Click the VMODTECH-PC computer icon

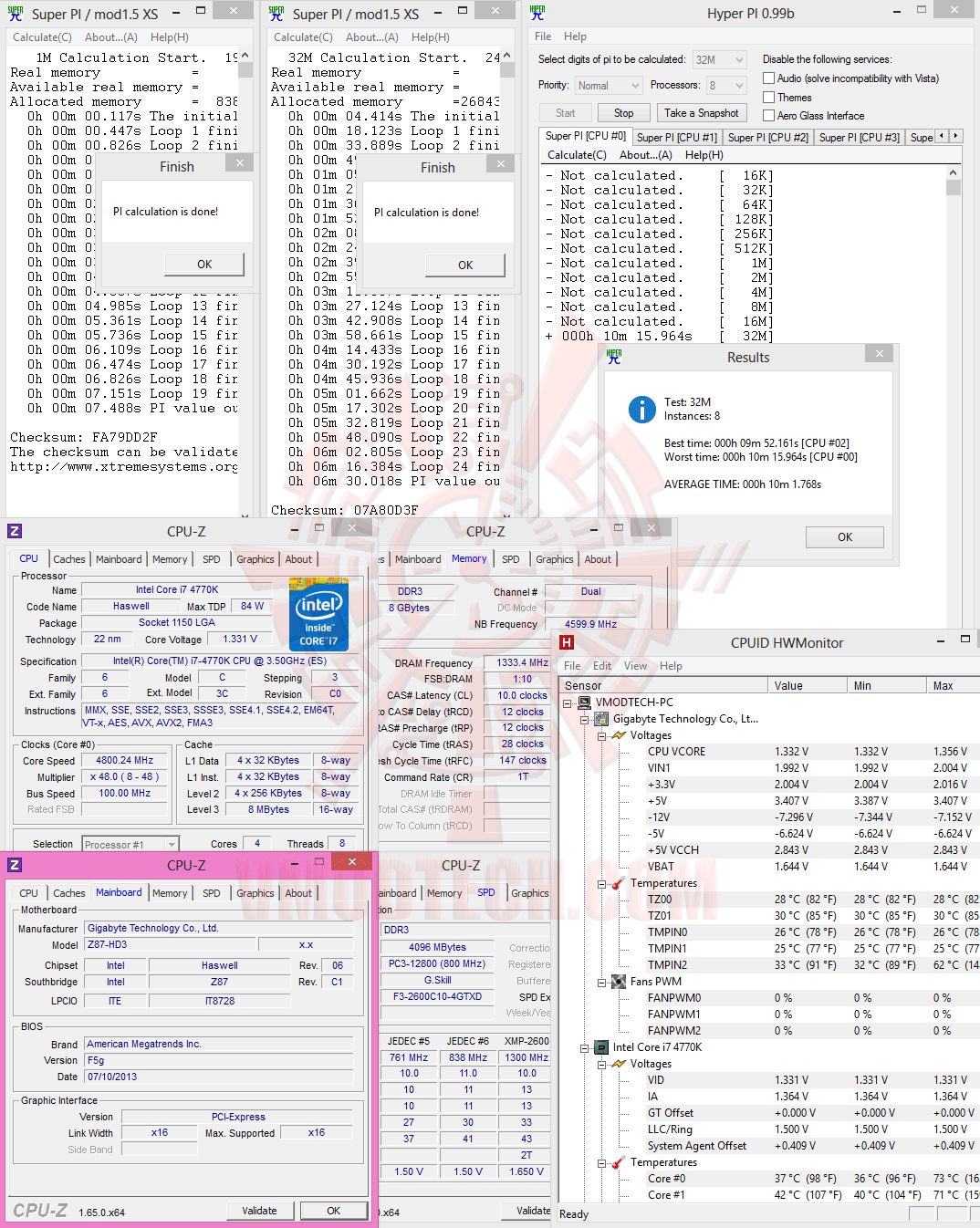584,702
